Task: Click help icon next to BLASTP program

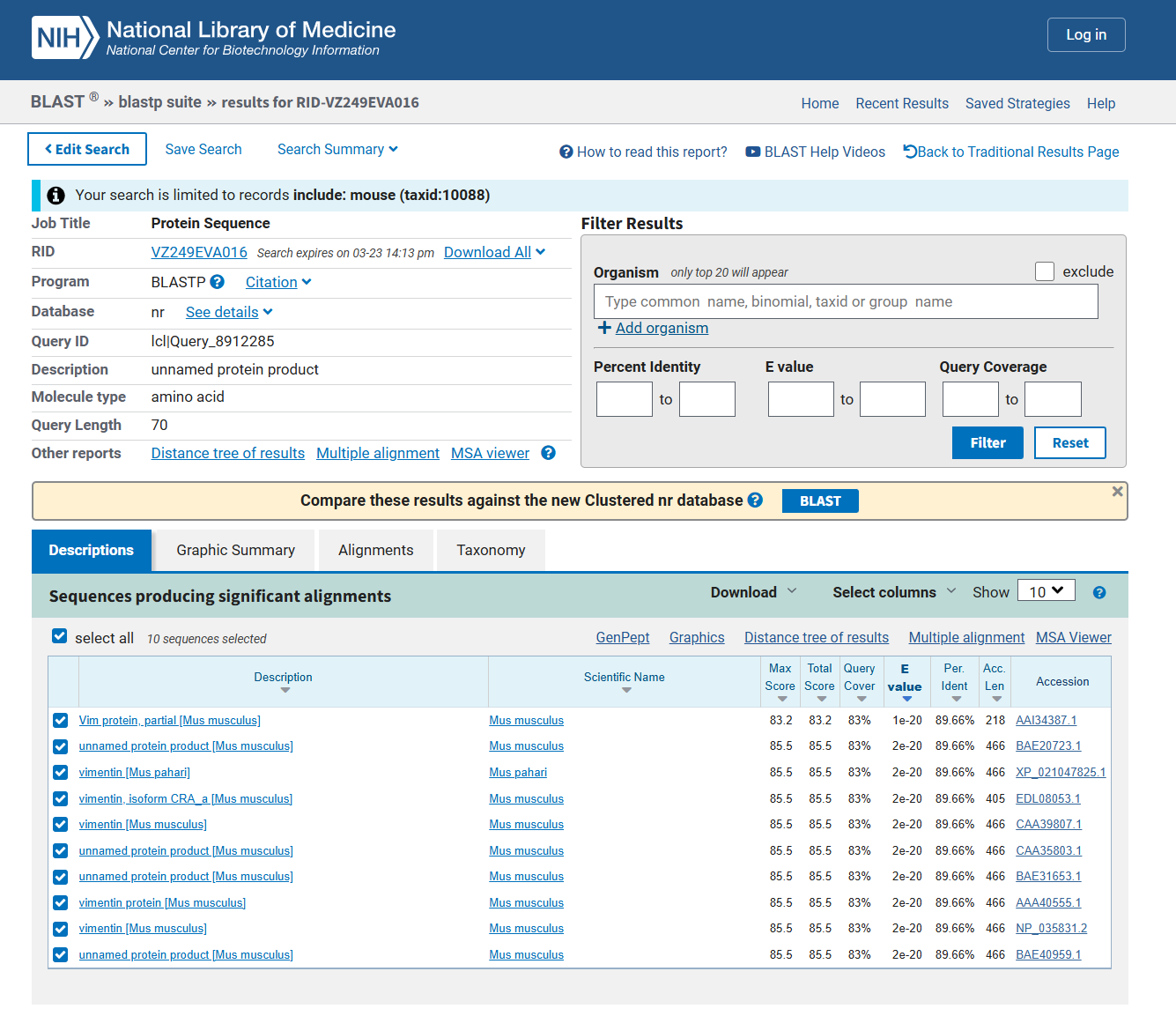Action: (217, 282)
